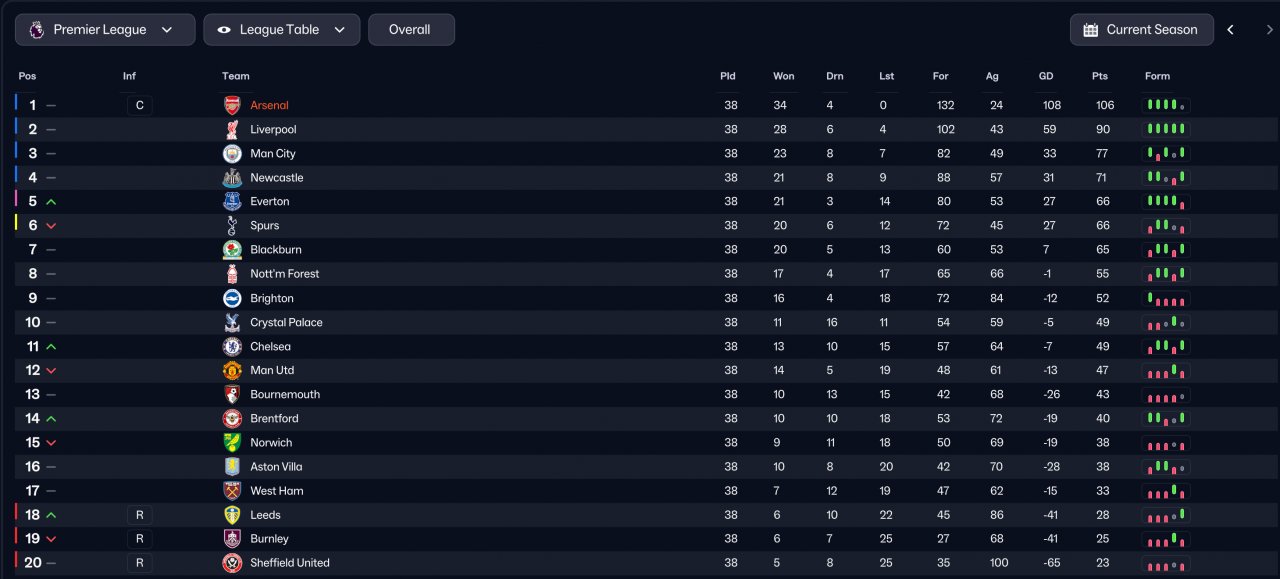This screenshot has height=579, width=1280.
Task: Click the Arsenal club crest icon
Action: point(232,105)
